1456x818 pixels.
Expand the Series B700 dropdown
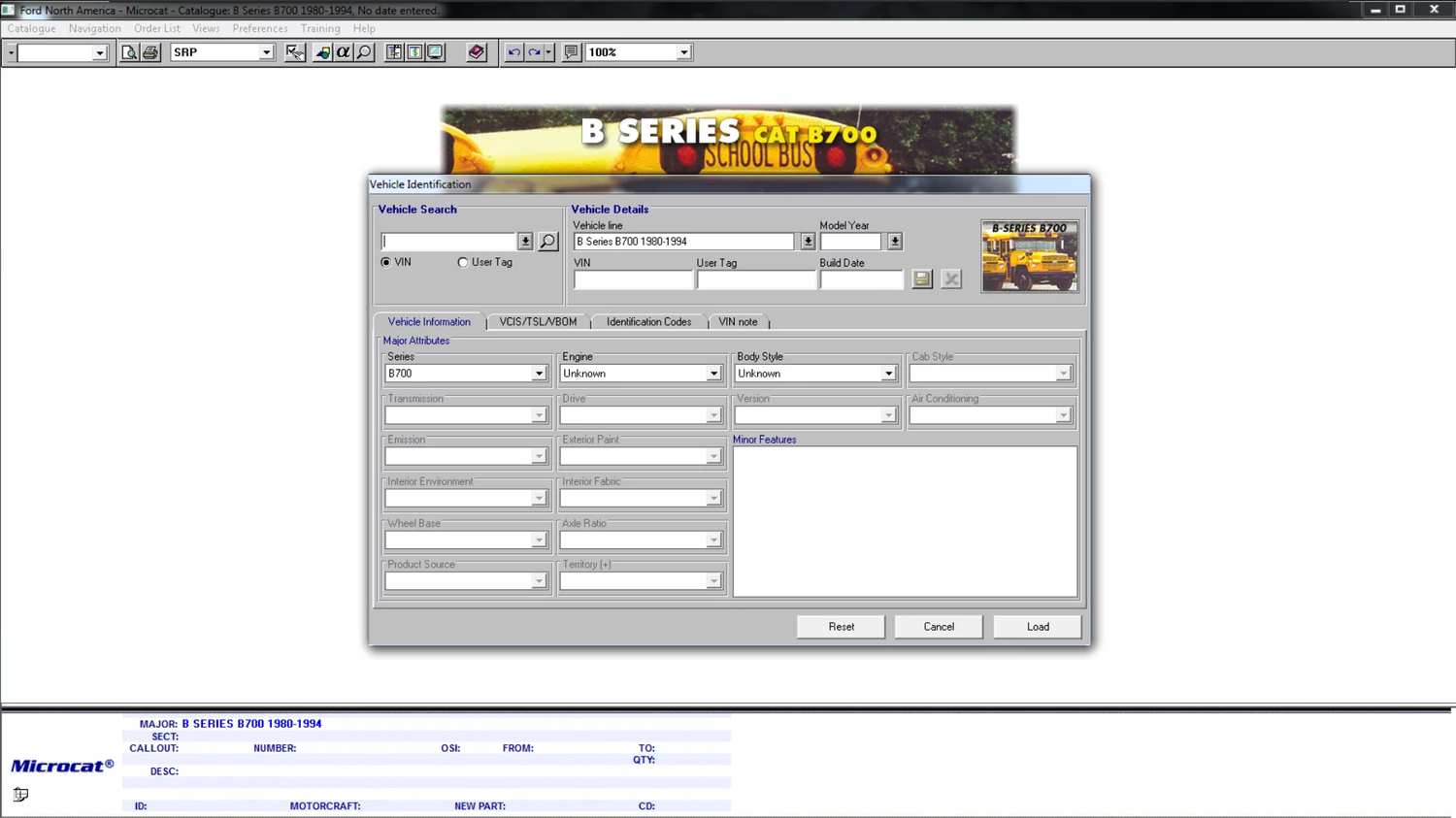coord(539,374)
